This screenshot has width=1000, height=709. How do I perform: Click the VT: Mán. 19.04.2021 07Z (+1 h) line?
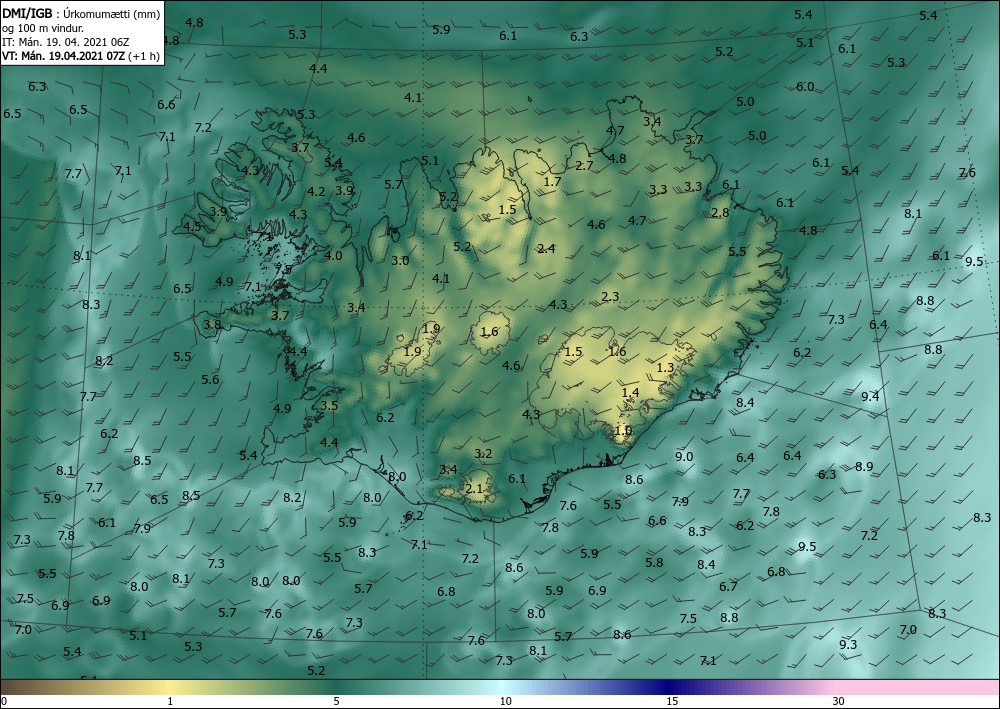pyautogui.click(x=81, y=56)
